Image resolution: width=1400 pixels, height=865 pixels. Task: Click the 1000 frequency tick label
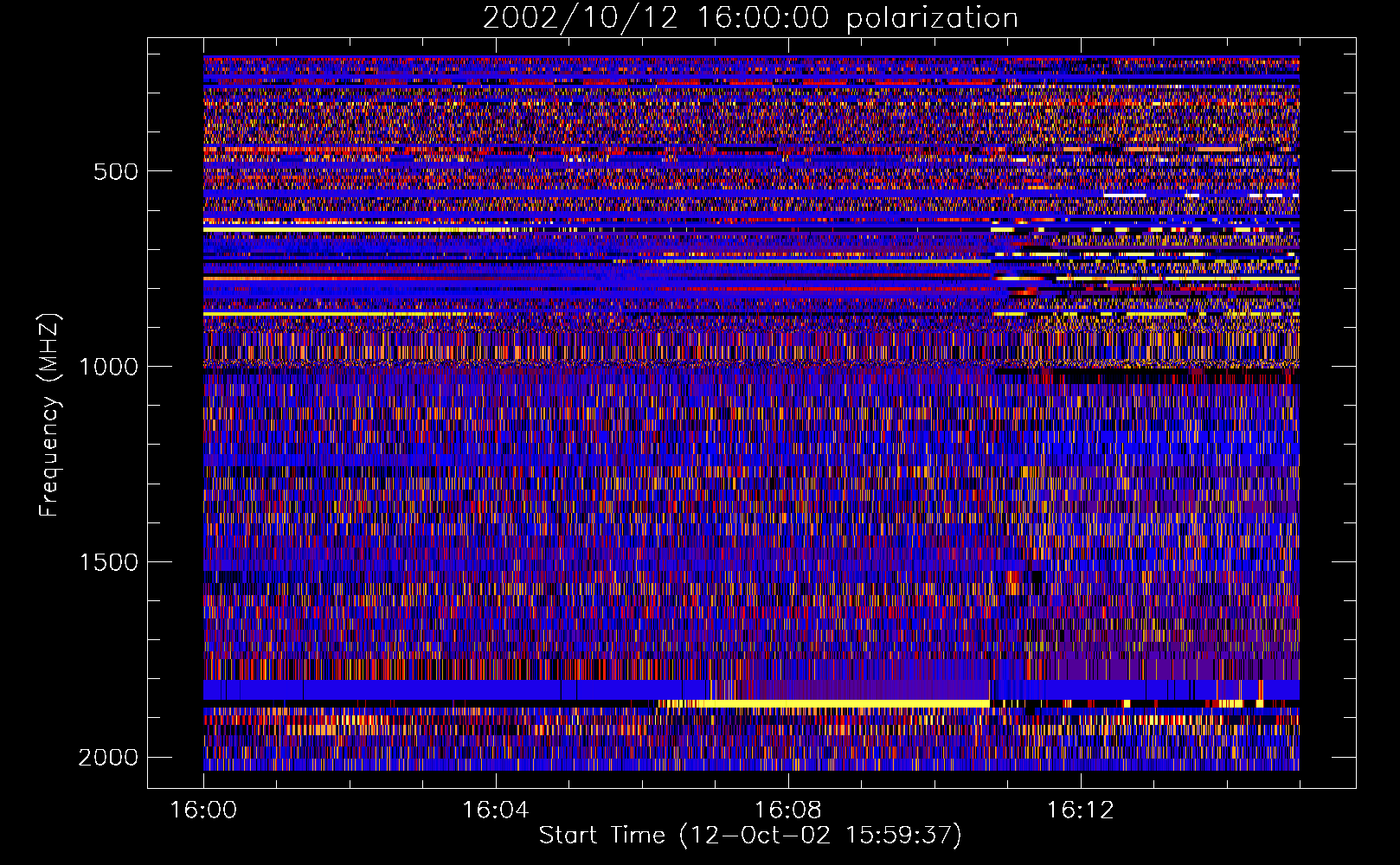pyautogui.click(x=109, y=367)
